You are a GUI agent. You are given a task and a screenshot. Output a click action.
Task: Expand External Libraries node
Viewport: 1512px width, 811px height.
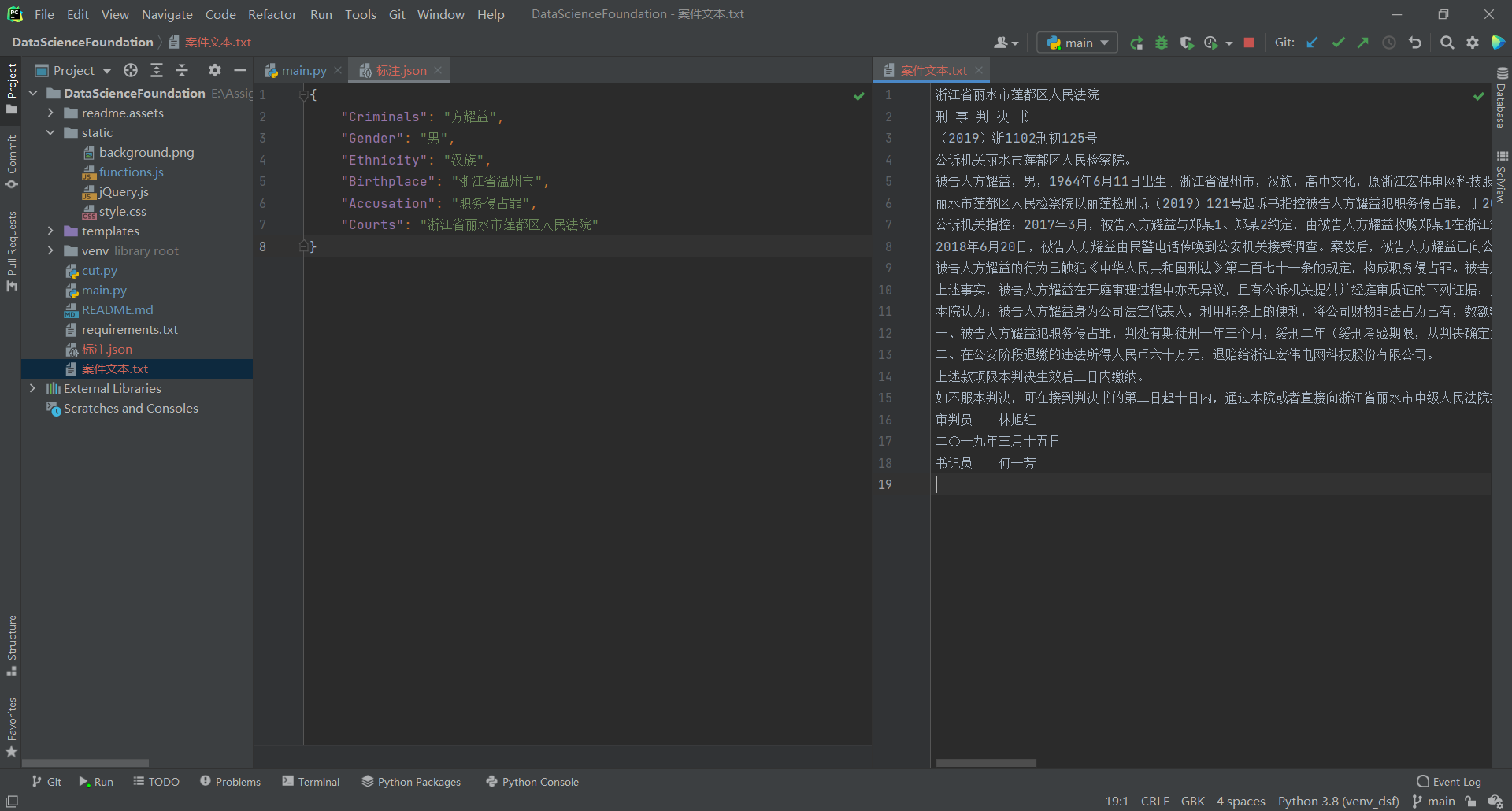(x=33, y=388)
